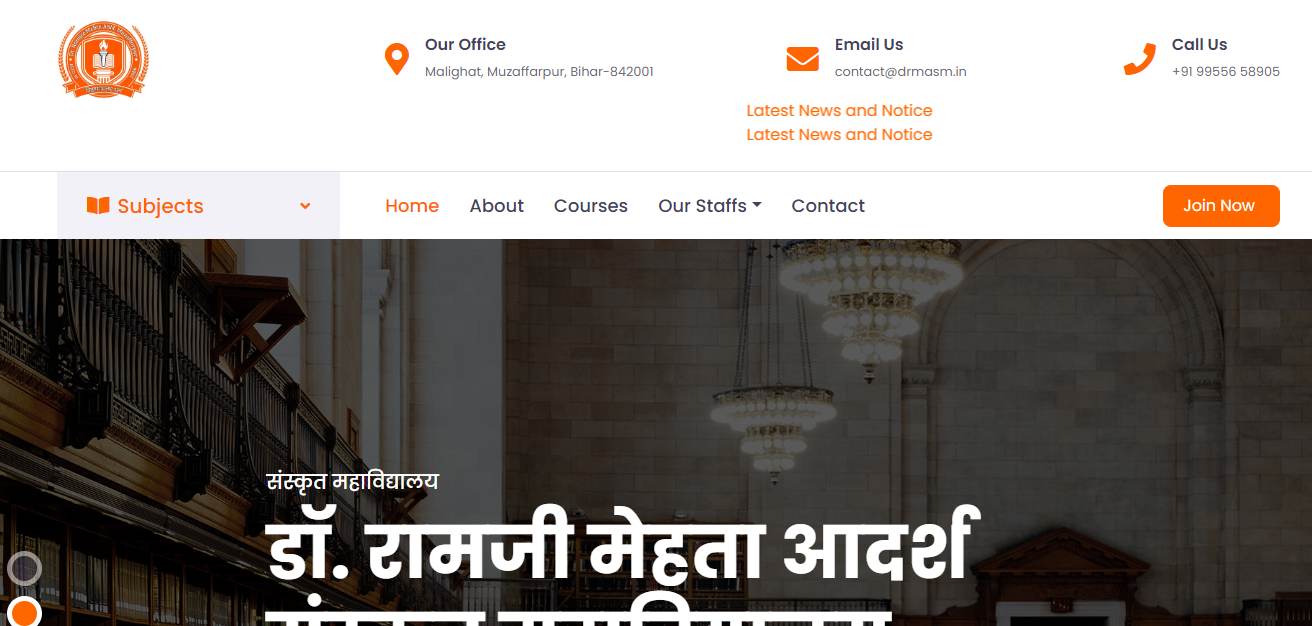1312x626 pixels.
Task: Open the second Latest News and Notice link
Action: pos(839,135)
